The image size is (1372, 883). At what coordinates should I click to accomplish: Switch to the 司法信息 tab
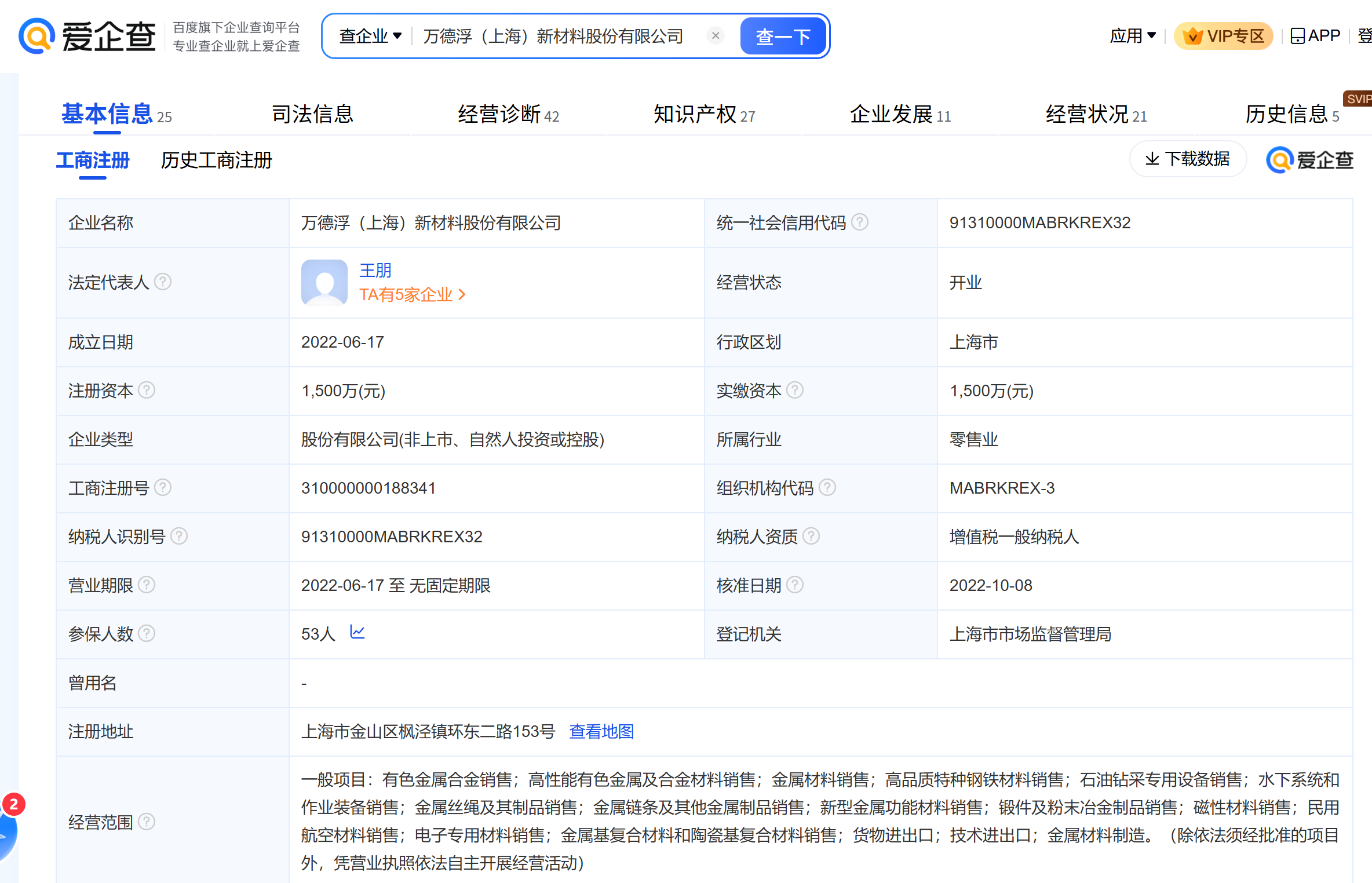point(312,114)
